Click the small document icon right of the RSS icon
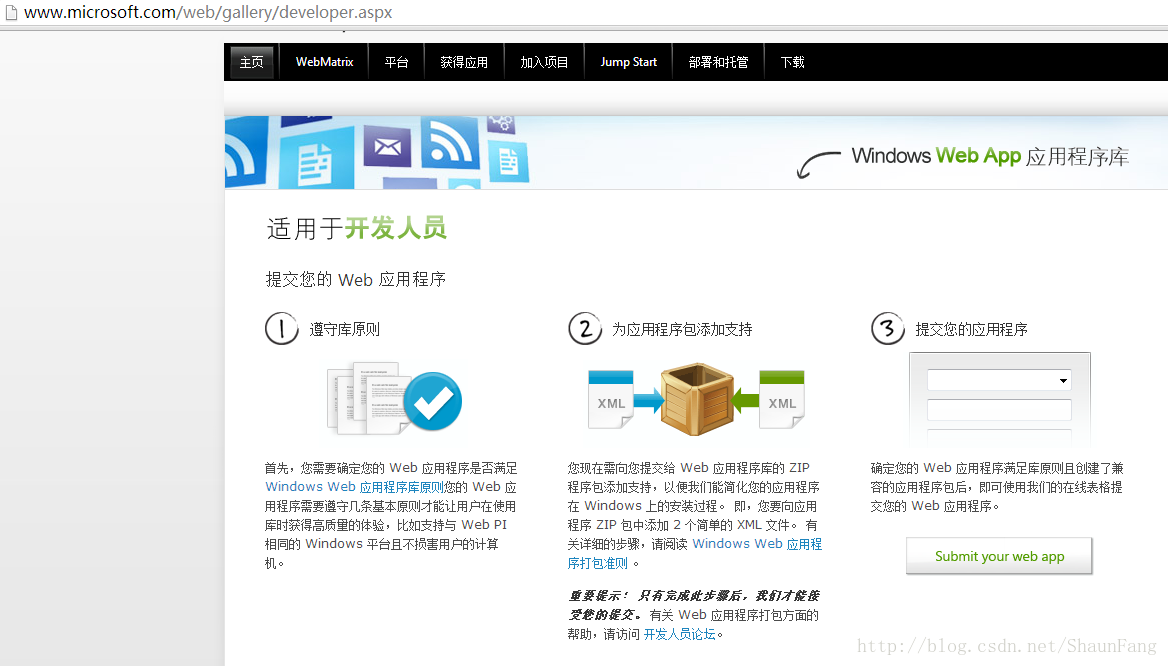Viewport: 1168px width, 666px height. point(509,161)
